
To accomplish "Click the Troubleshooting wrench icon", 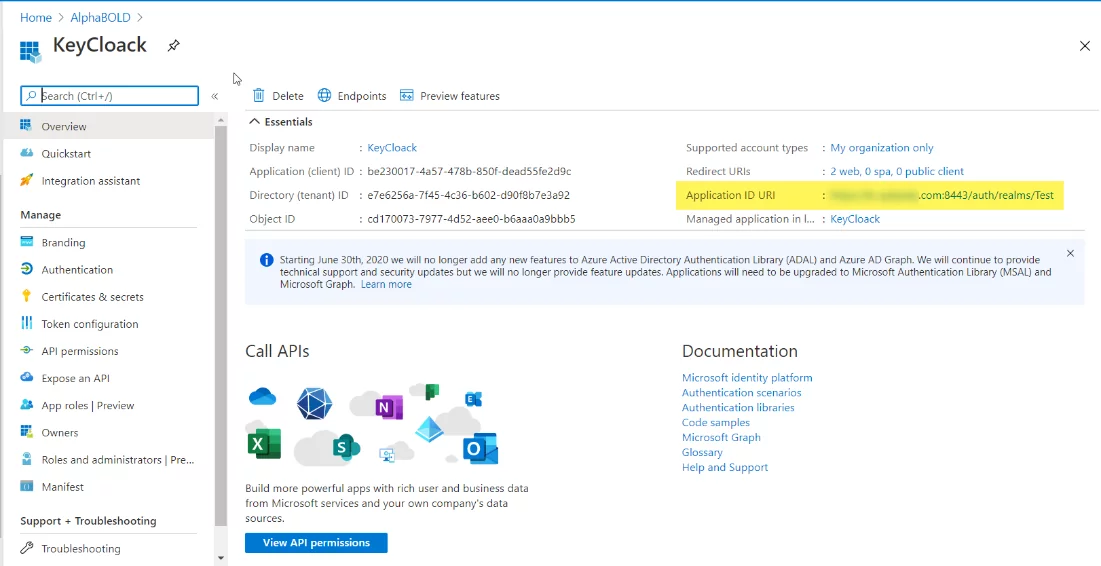I will click(x=27, y=548).
